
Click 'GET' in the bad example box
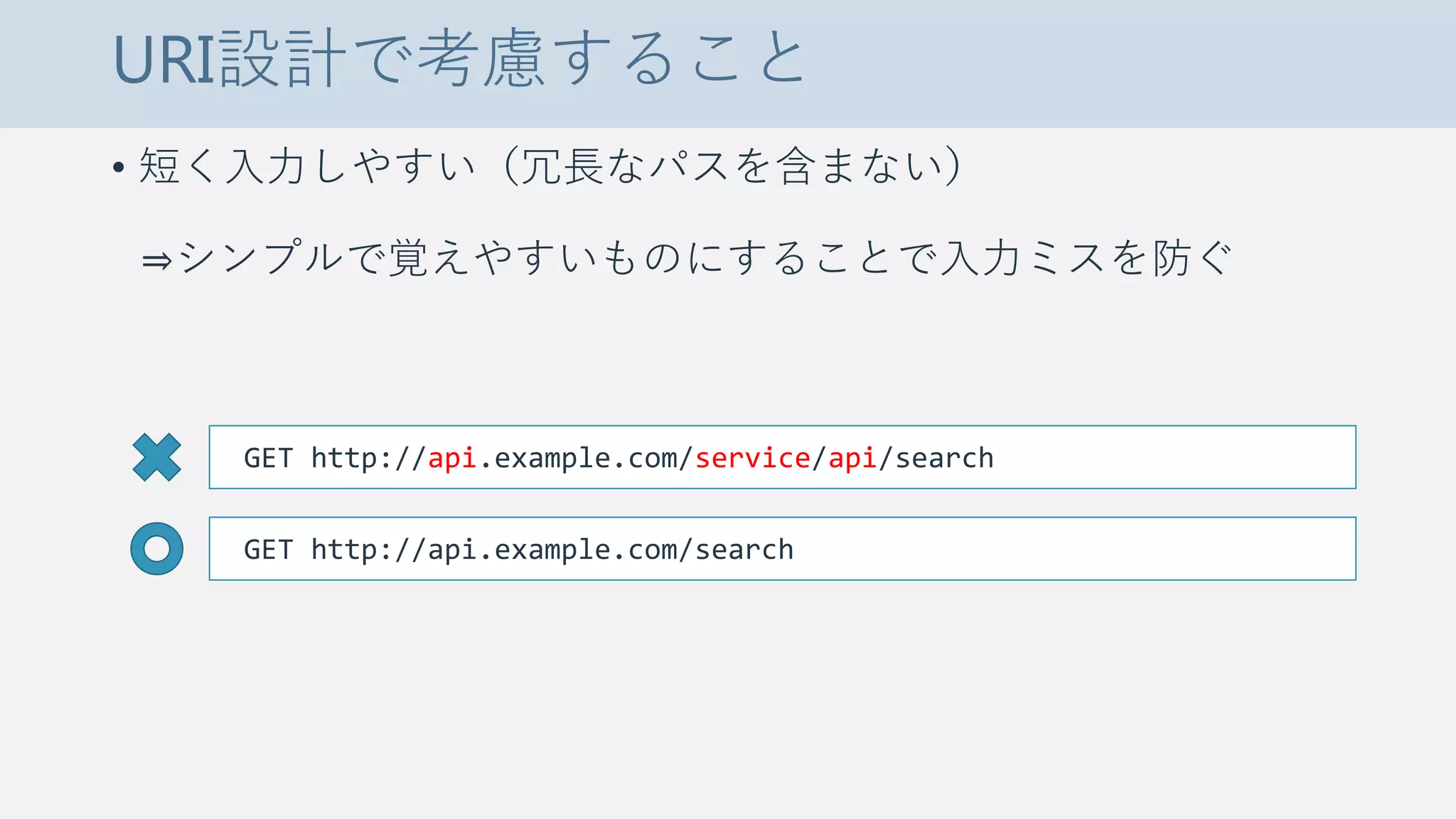click(x=268, y=459)
